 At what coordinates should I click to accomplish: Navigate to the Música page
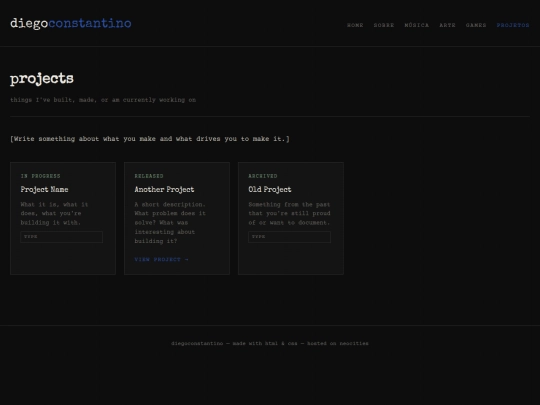pos(417,25)
